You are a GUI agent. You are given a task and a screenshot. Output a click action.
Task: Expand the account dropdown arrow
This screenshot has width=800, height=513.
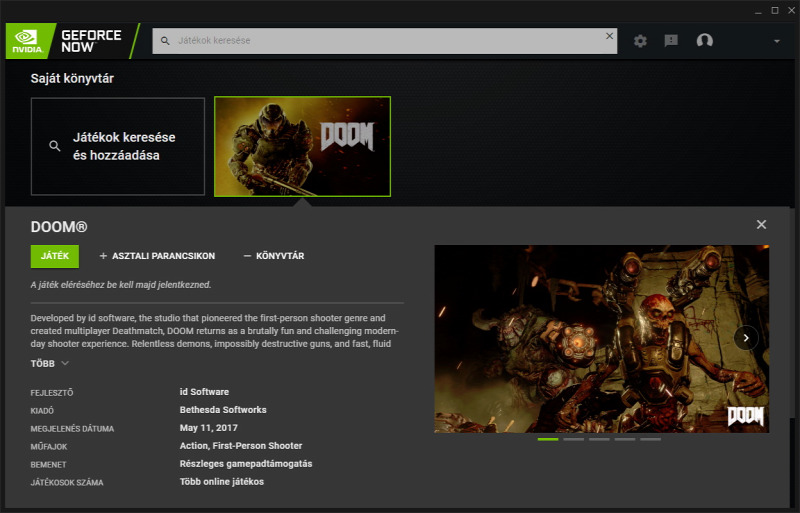(777, 41)
